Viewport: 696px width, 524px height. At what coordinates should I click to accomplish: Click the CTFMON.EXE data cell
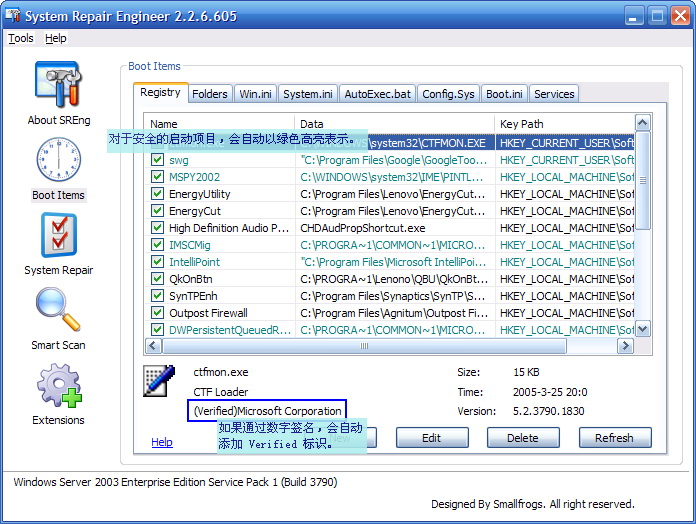point(395,143)
